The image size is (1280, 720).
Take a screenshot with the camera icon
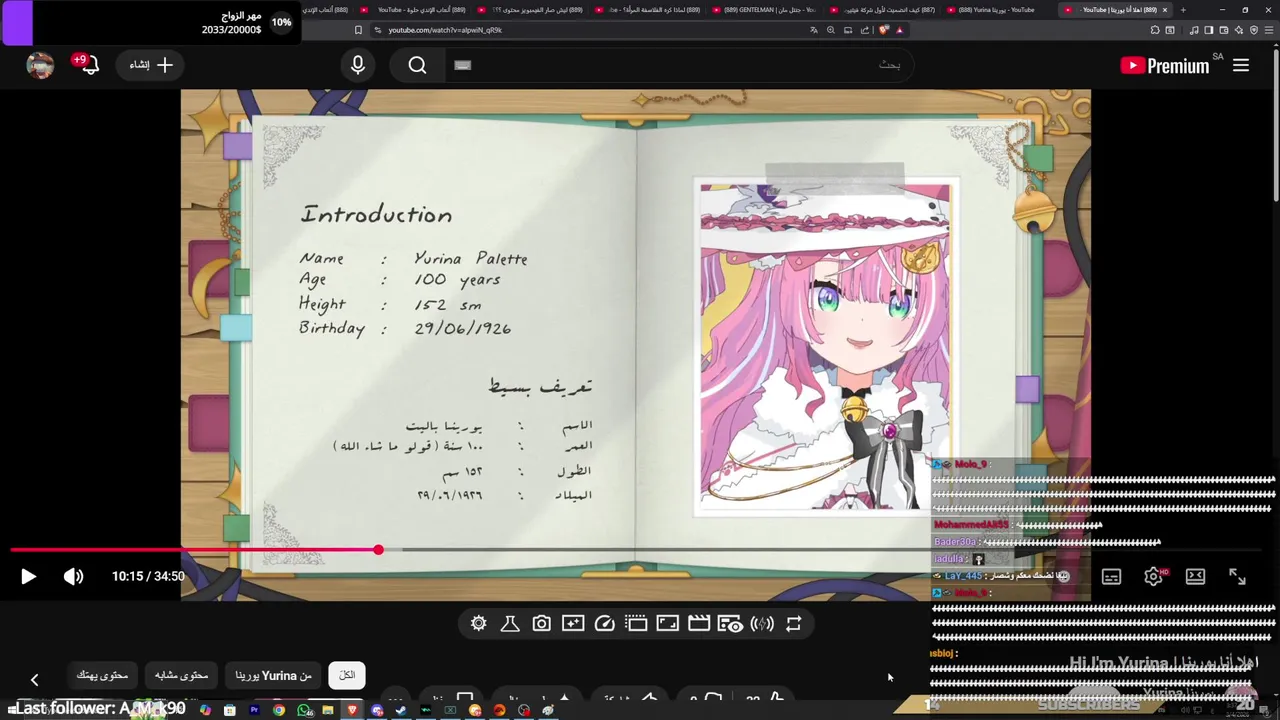(x=541, y=623)
